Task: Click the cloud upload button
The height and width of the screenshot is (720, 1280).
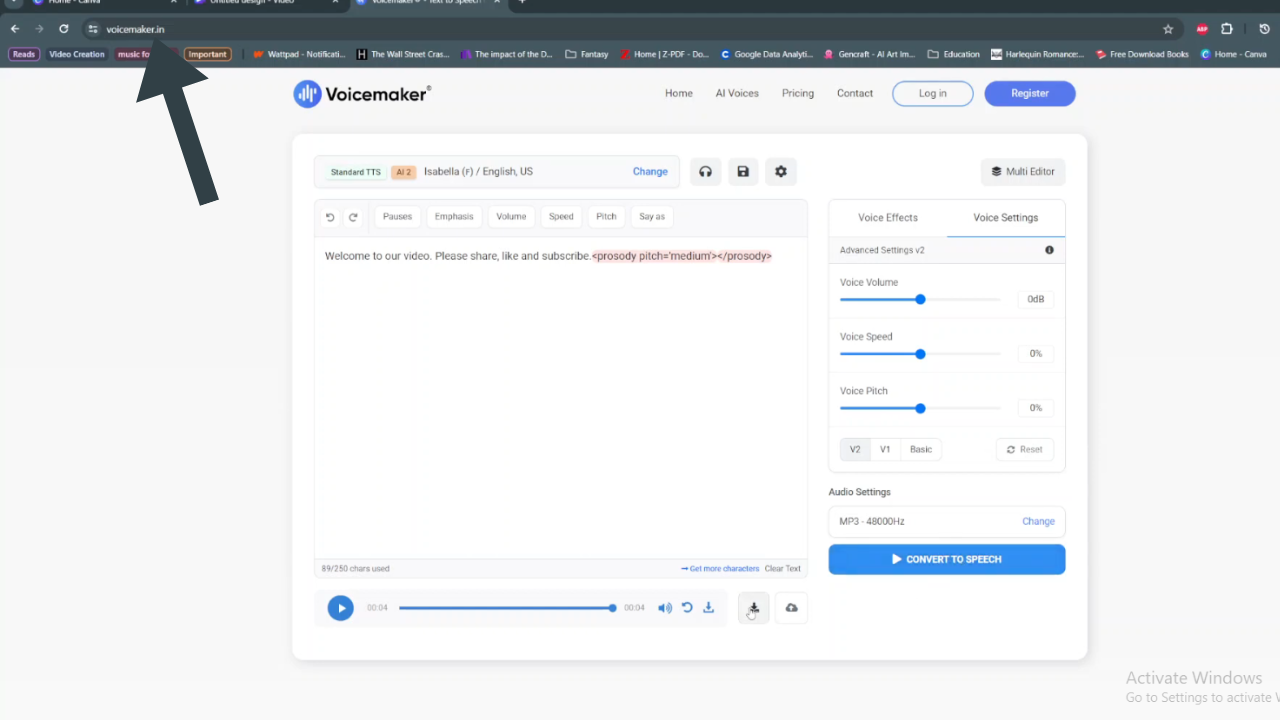Action: tap(791, 608)
